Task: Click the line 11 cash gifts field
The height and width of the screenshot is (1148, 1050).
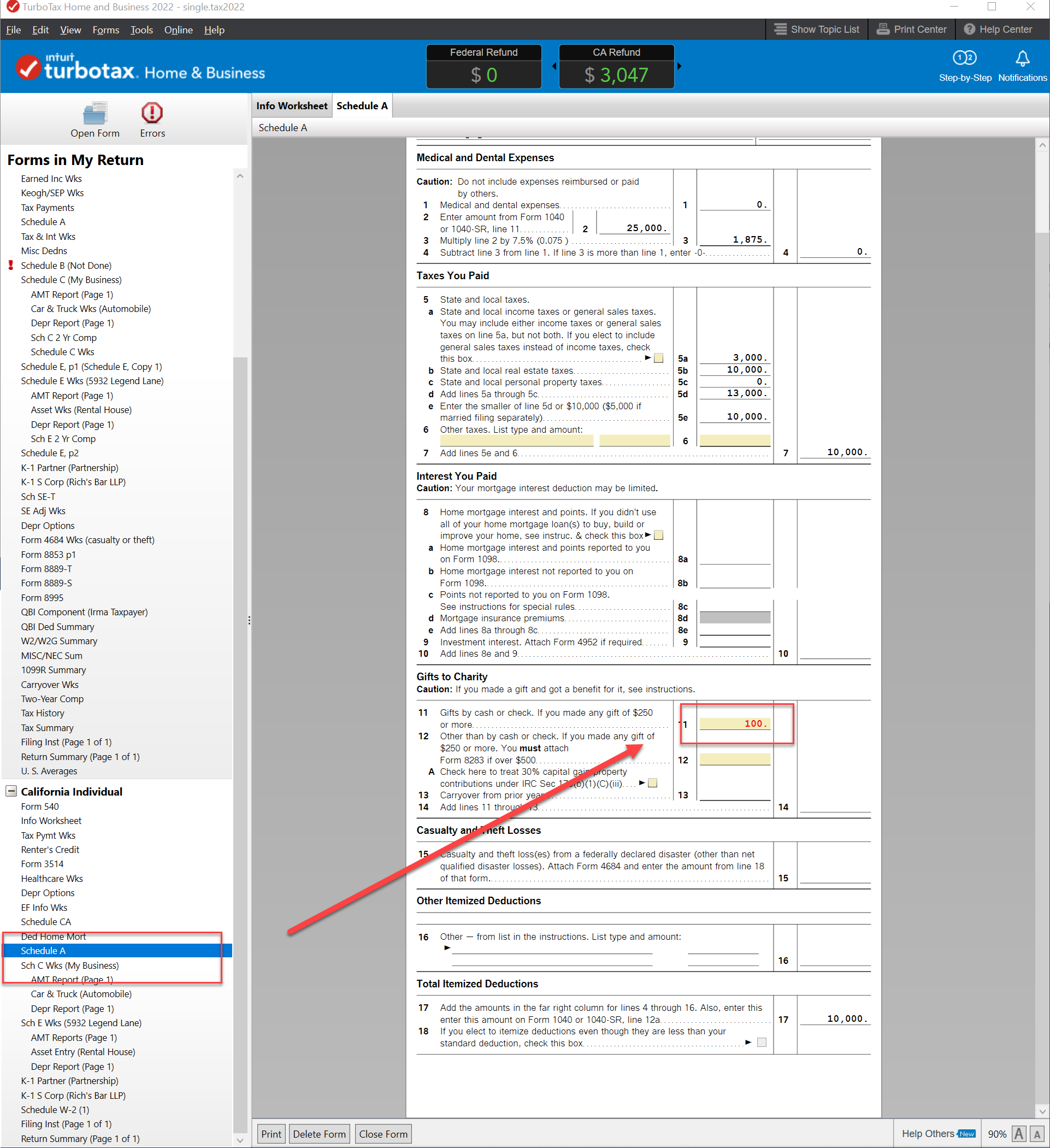Action: (735, 723)
